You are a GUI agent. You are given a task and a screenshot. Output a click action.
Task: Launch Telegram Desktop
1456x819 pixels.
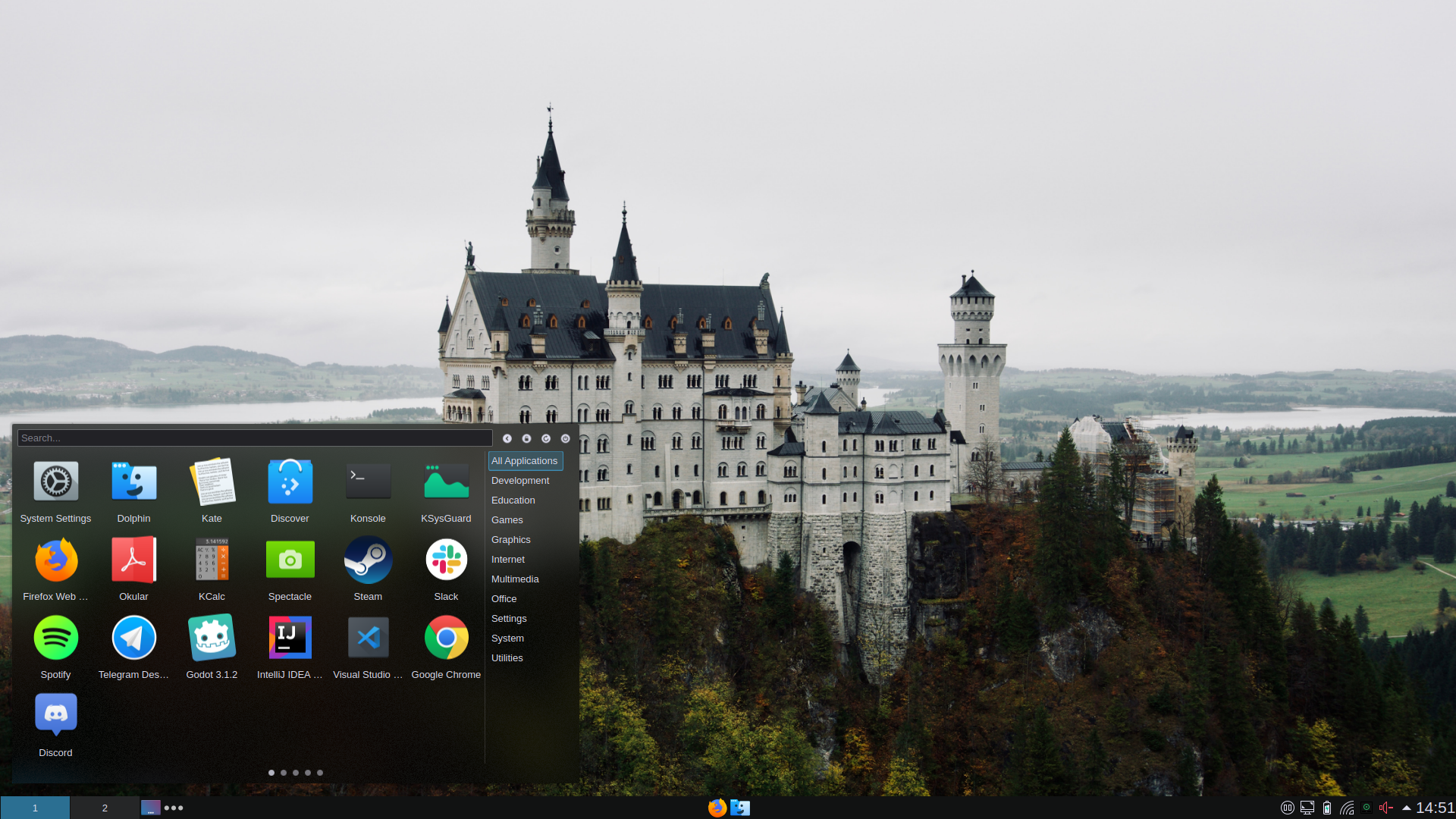tap(133, 647)
